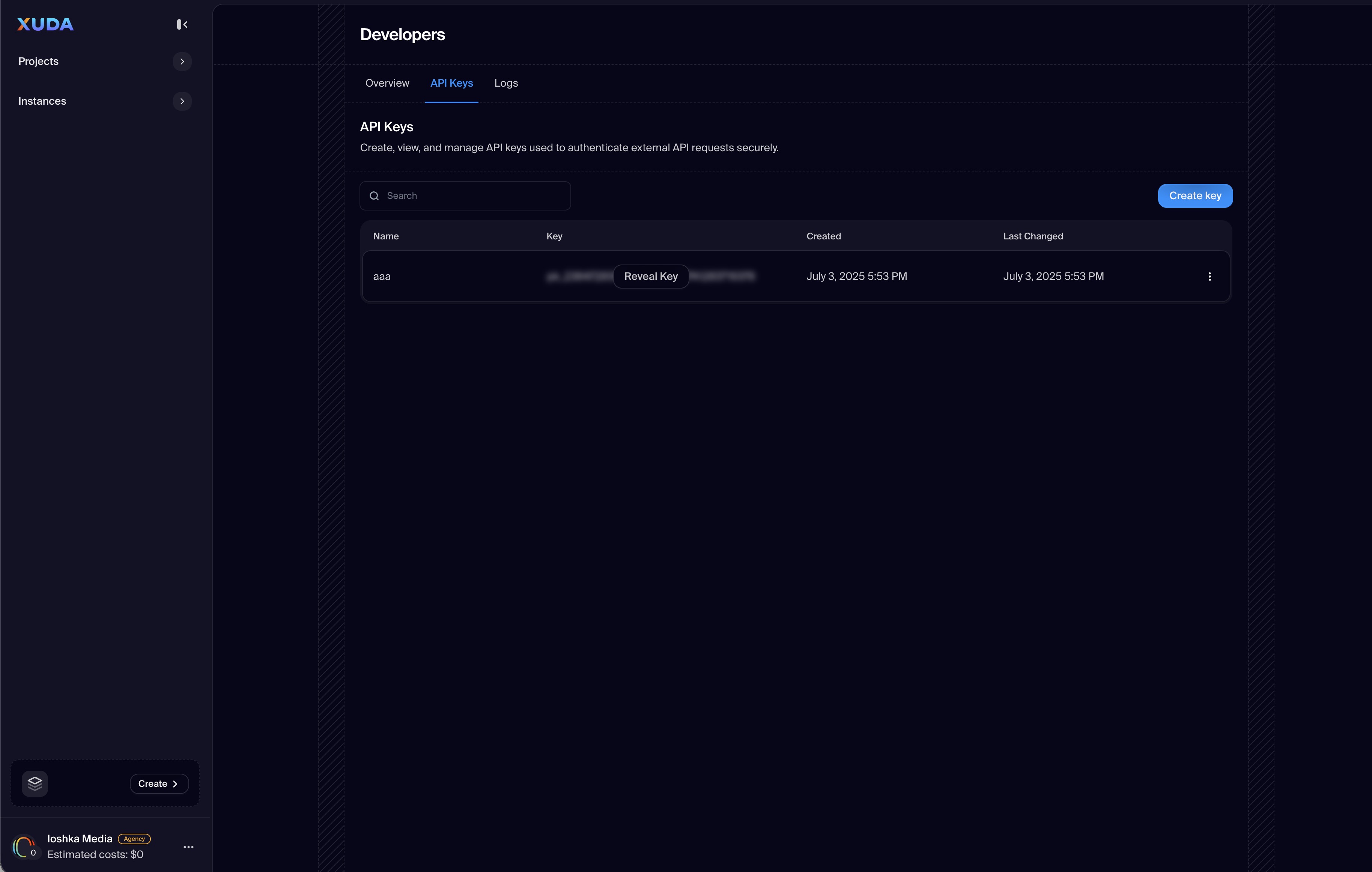Click the search magnifier icon

(374, 196)
